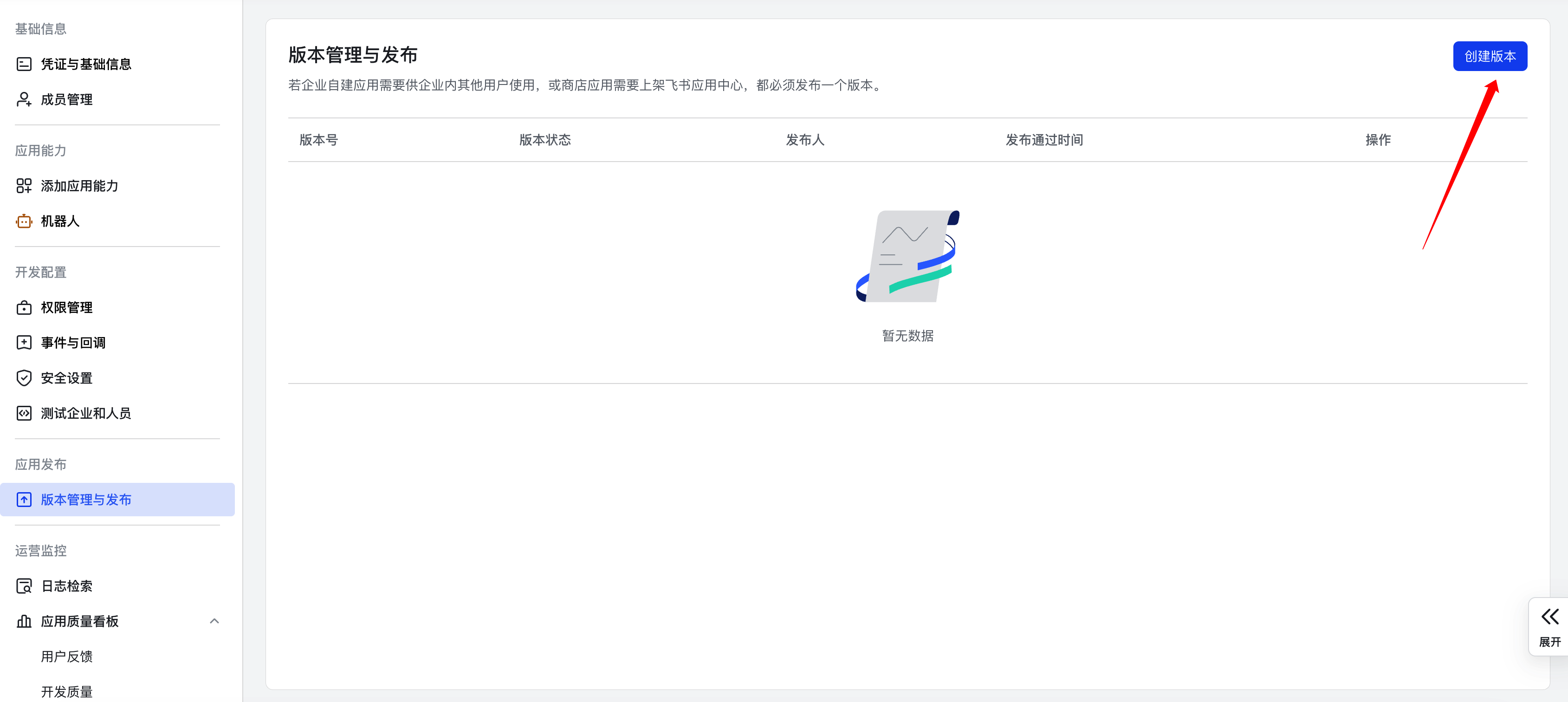1568x702 pixels.
Task: Select the 日志检索 log search icon
Action: coord(24,586)
